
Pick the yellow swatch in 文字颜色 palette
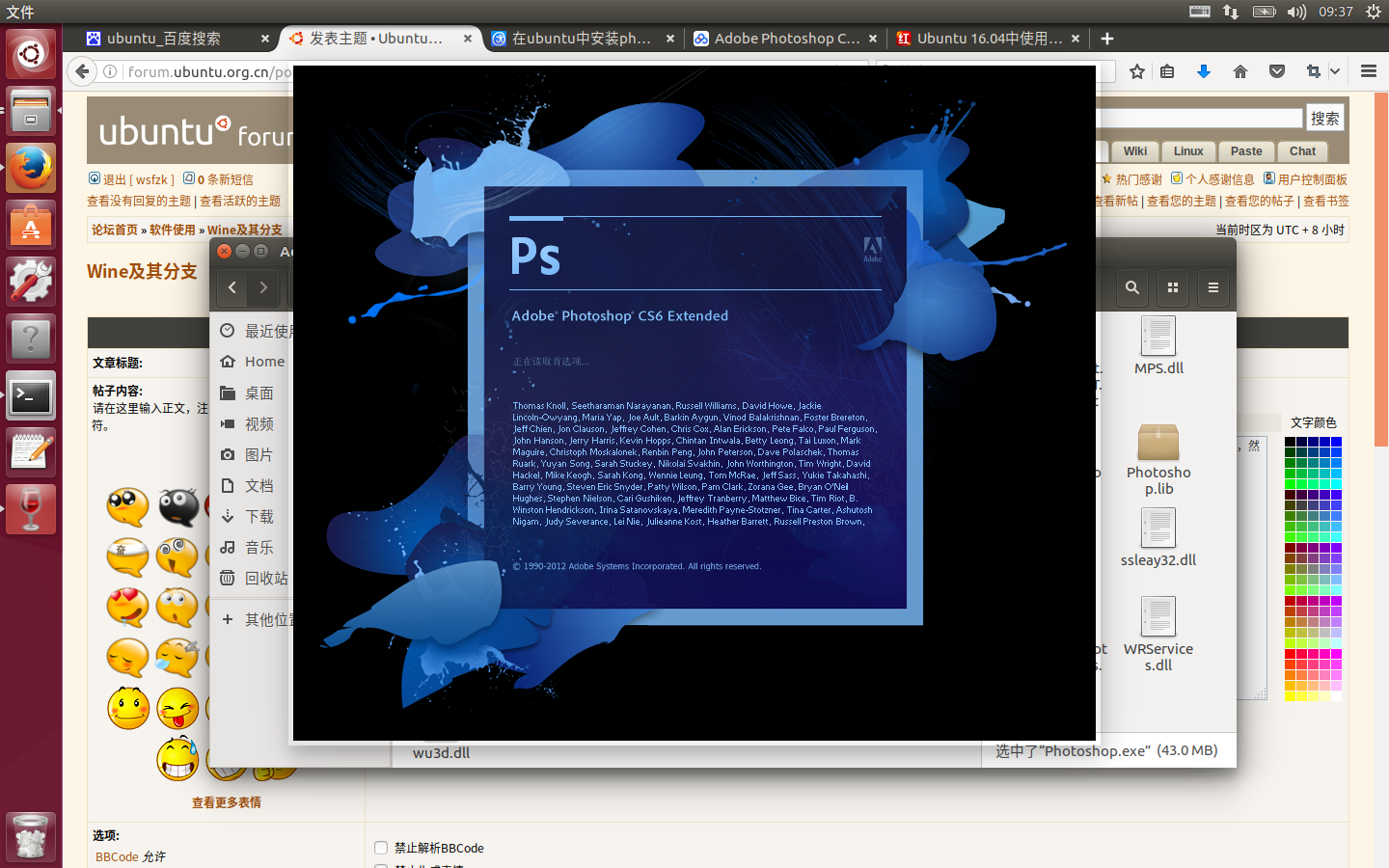click(1290, 696)
